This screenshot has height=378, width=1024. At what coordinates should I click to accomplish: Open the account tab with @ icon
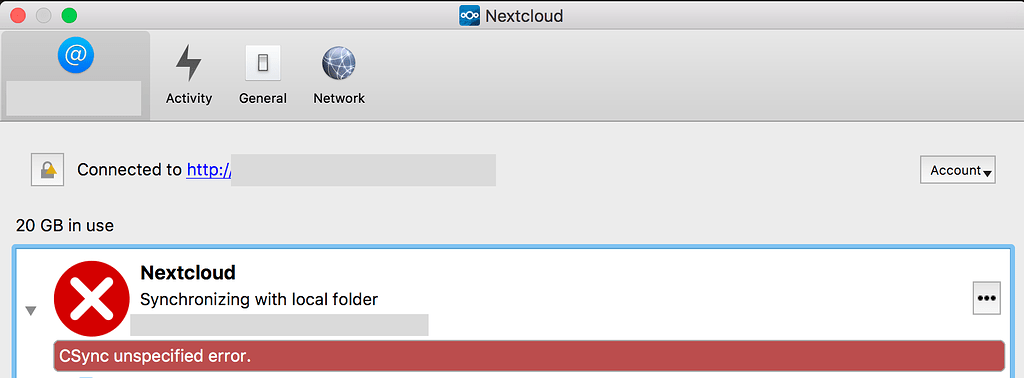coord(75,75)
